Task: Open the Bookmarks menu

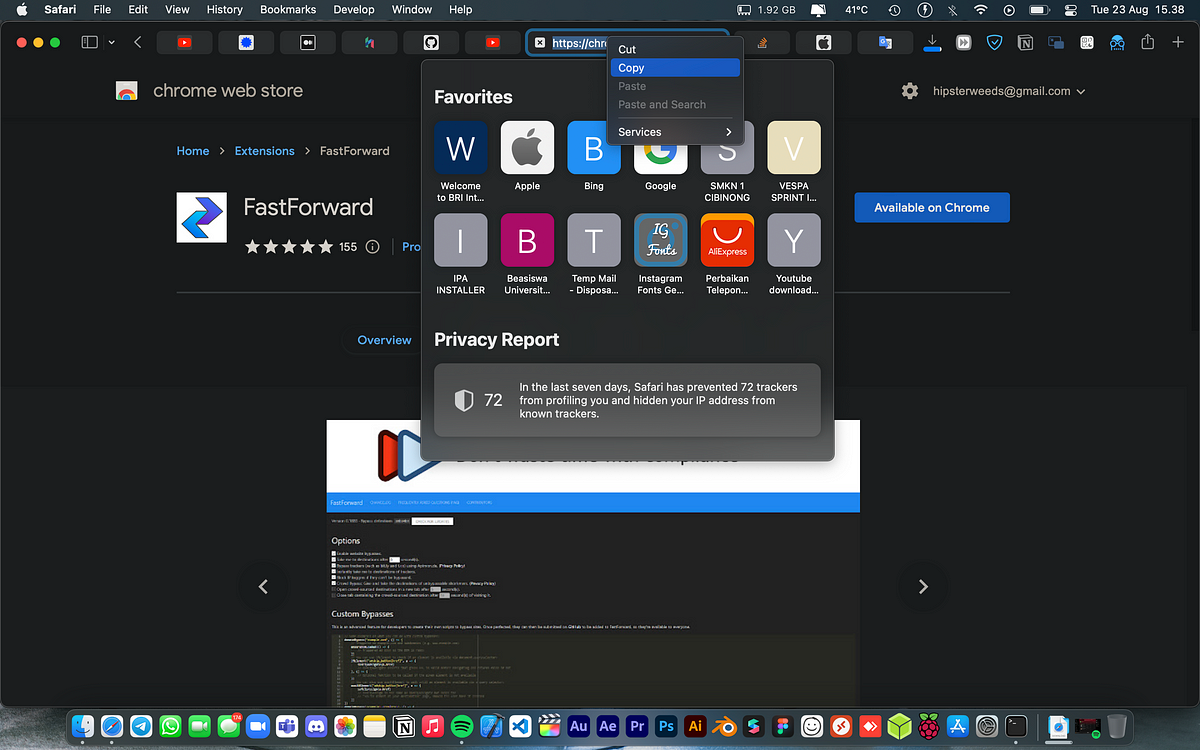Action: click(288, 9)
